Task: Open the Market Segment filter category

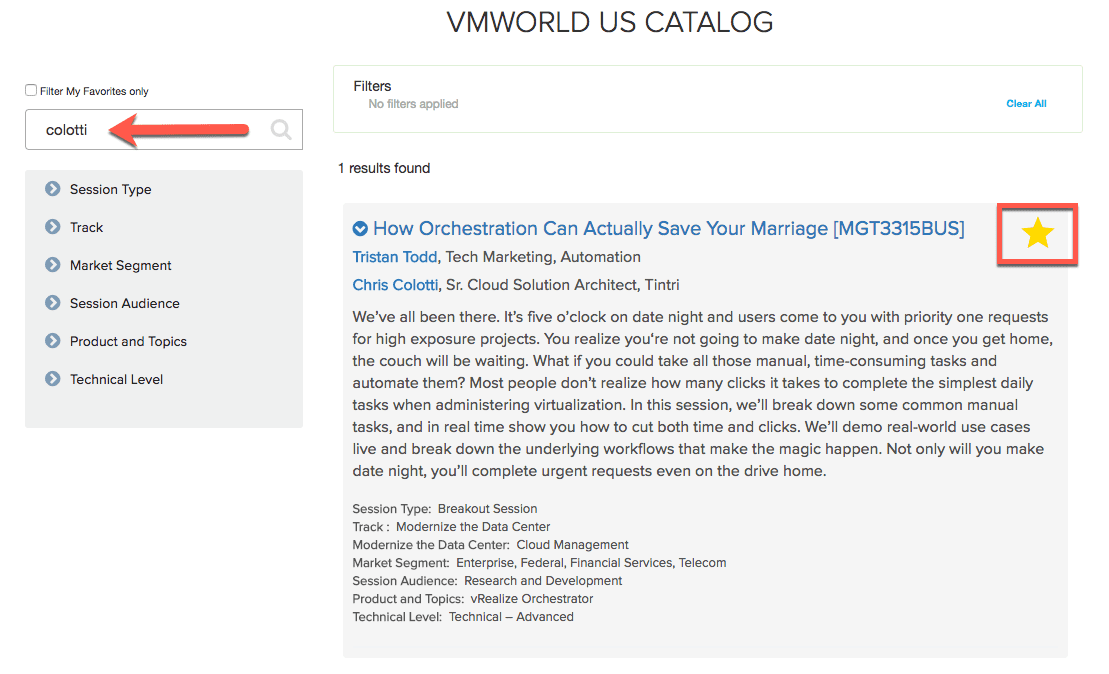Action: (120, 265)
